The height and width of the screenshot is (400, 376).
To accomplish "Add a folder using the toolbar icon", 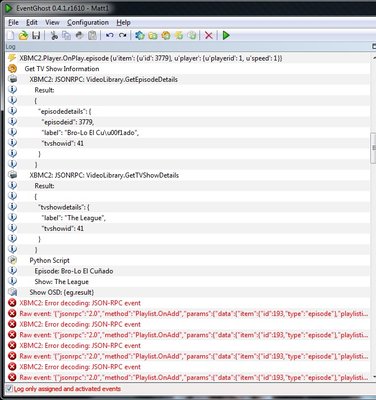I will [153, 35].
